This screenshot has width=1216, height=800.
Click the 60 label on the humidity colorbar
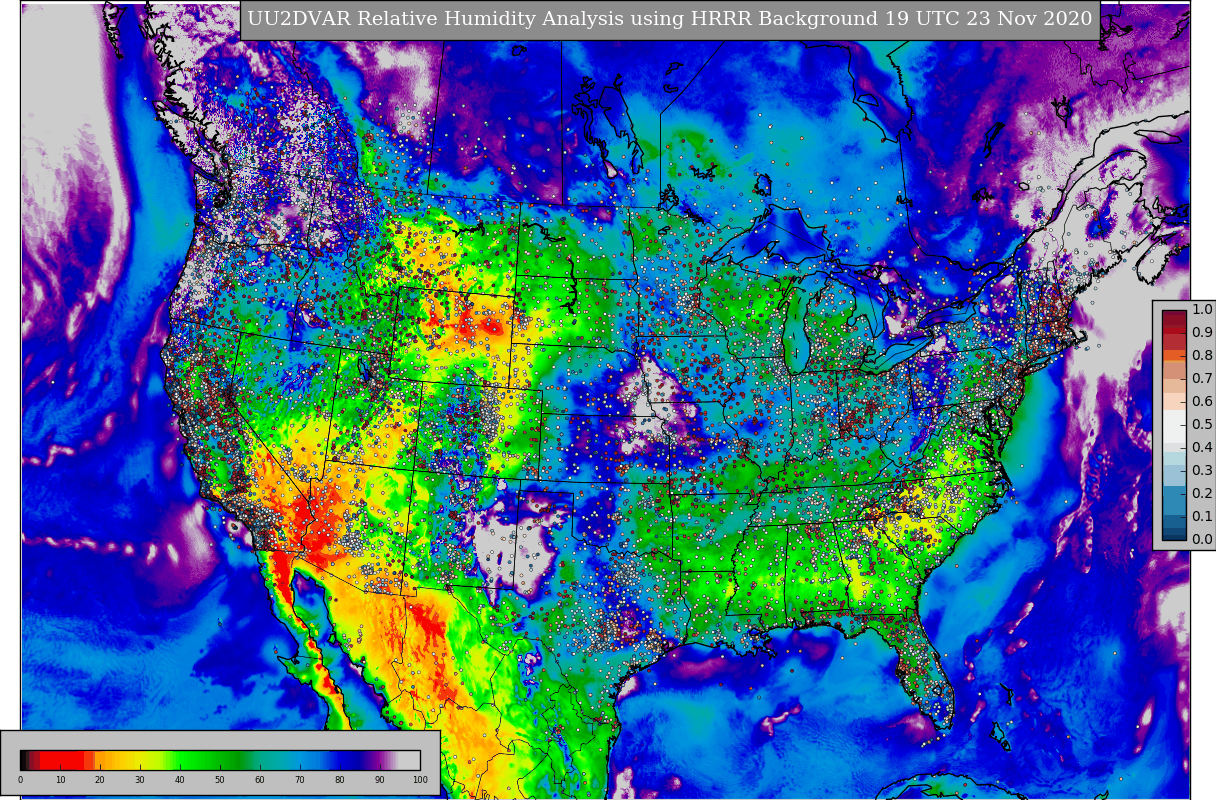click(260, 780)
